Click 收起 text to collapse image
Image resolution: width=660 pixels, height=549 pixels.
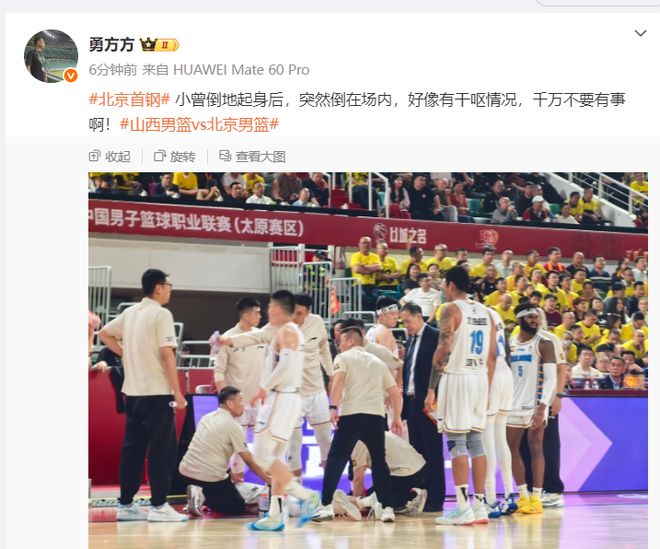coord(118,157)
